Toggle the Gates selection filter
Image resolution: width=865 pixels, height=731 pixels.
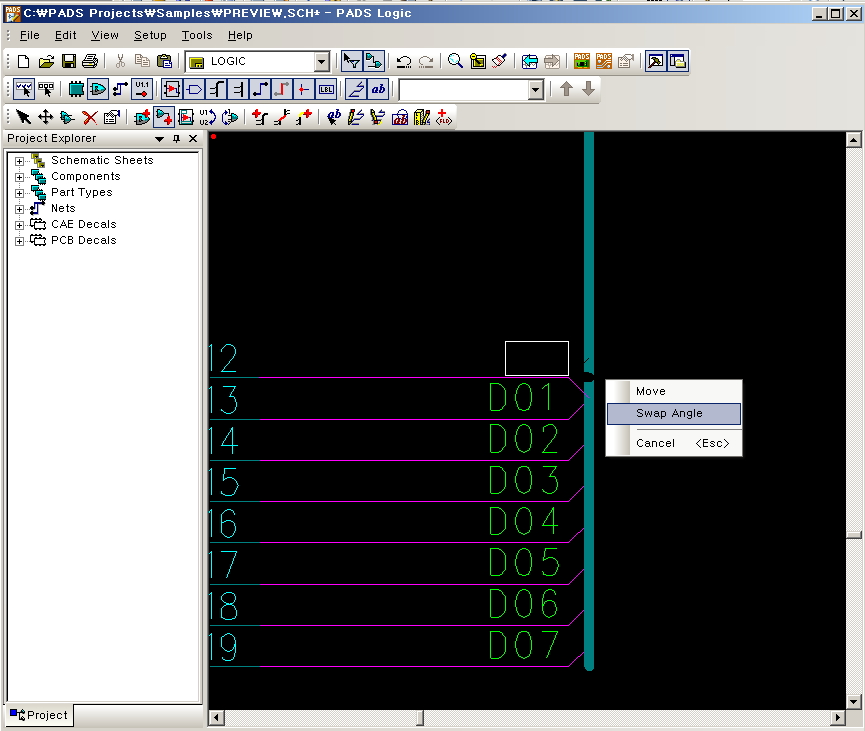98,89
